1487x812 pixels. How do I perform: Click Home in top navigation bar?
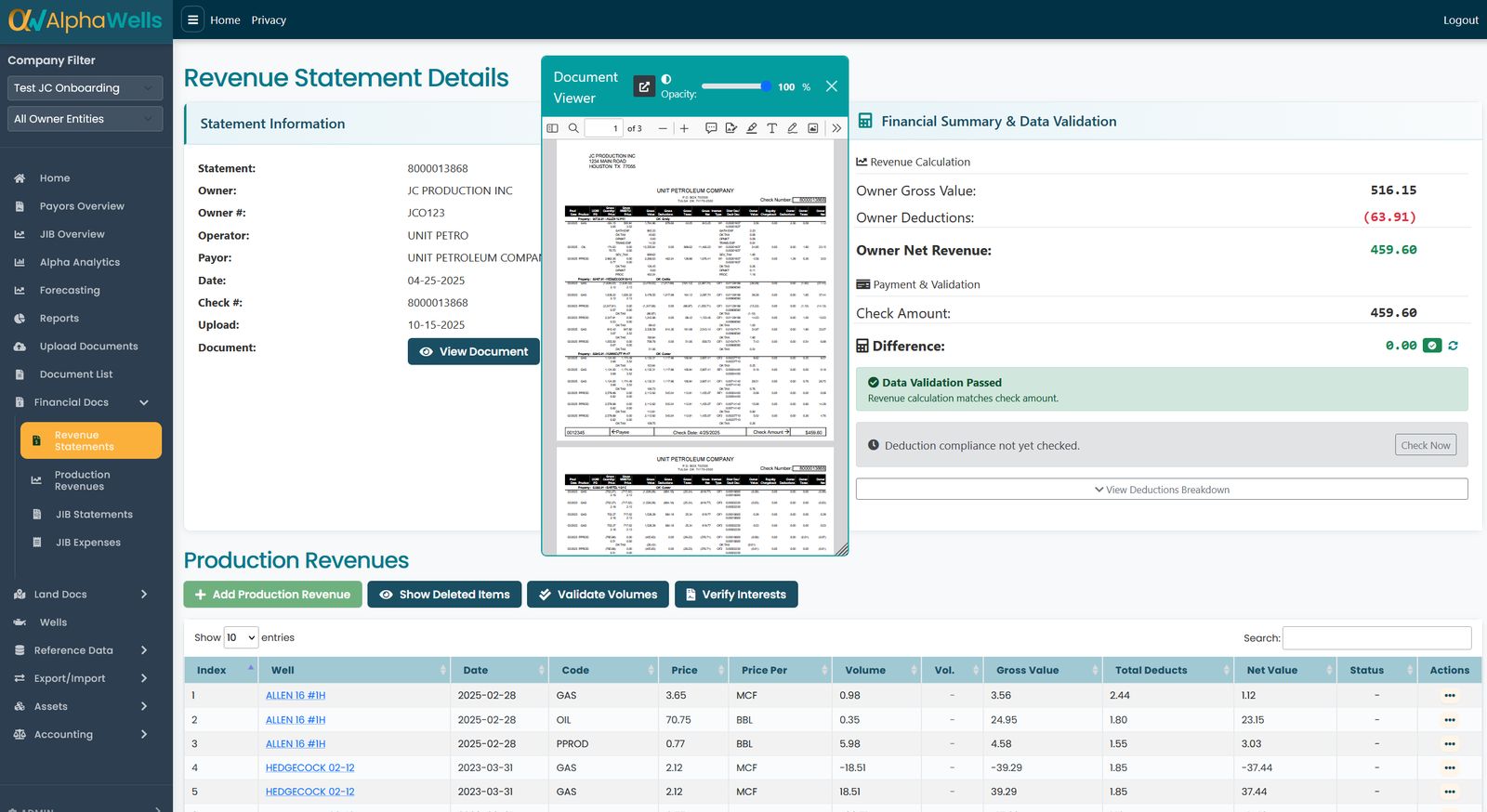[x=225, y=20]
